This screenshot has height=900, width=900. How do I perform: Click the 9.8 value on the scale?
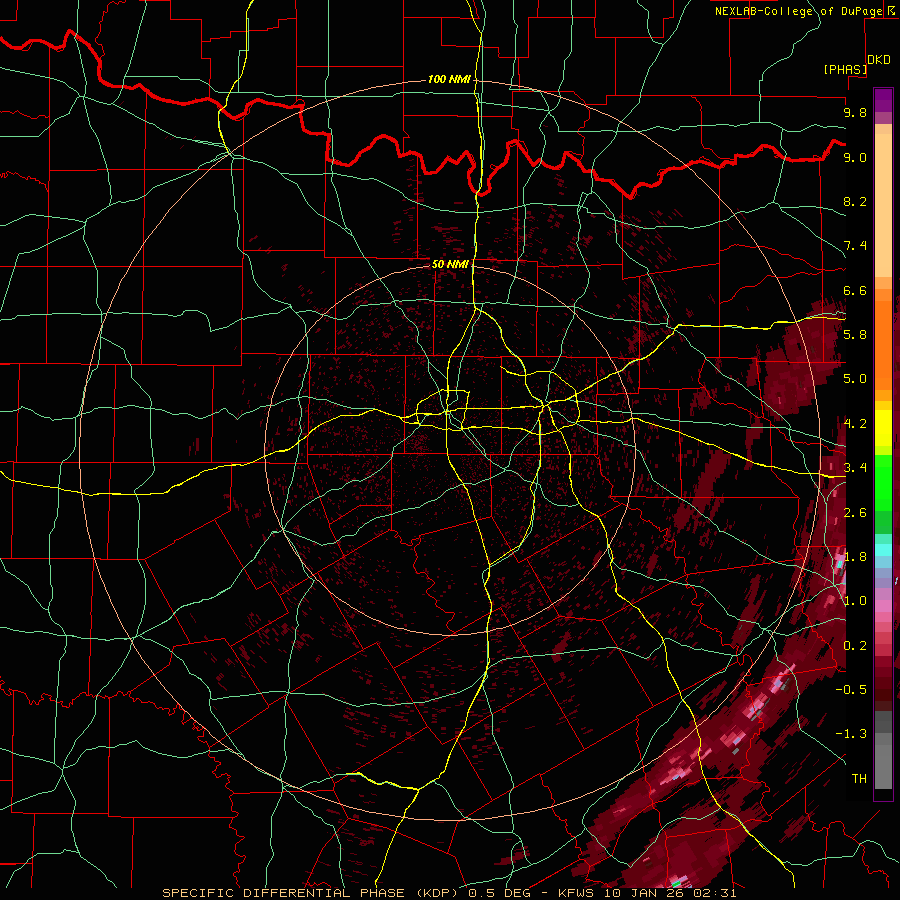(x=855, y=112)
